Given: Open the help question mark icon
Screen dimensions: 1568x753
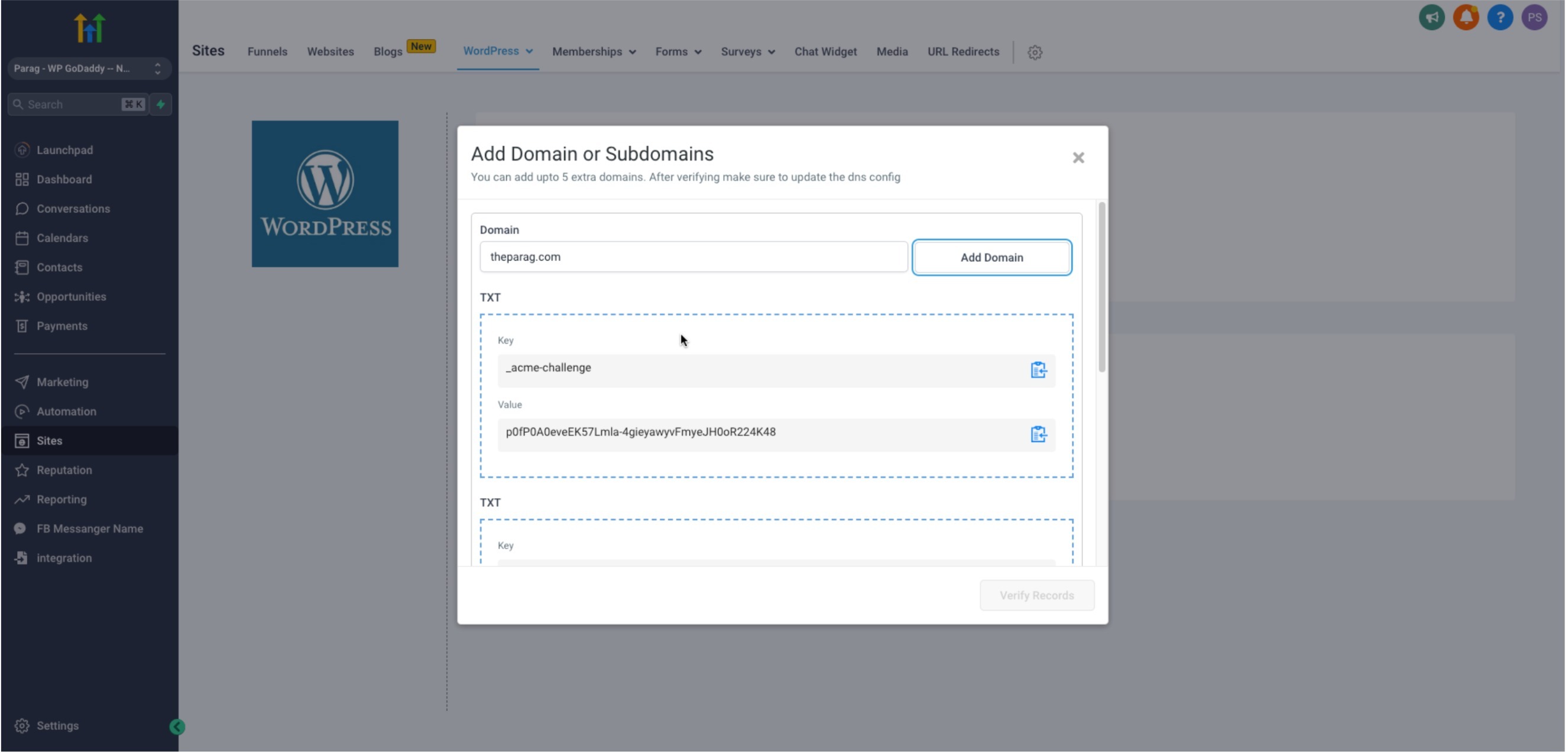Looking at the screenshot, I should 1499,17.
